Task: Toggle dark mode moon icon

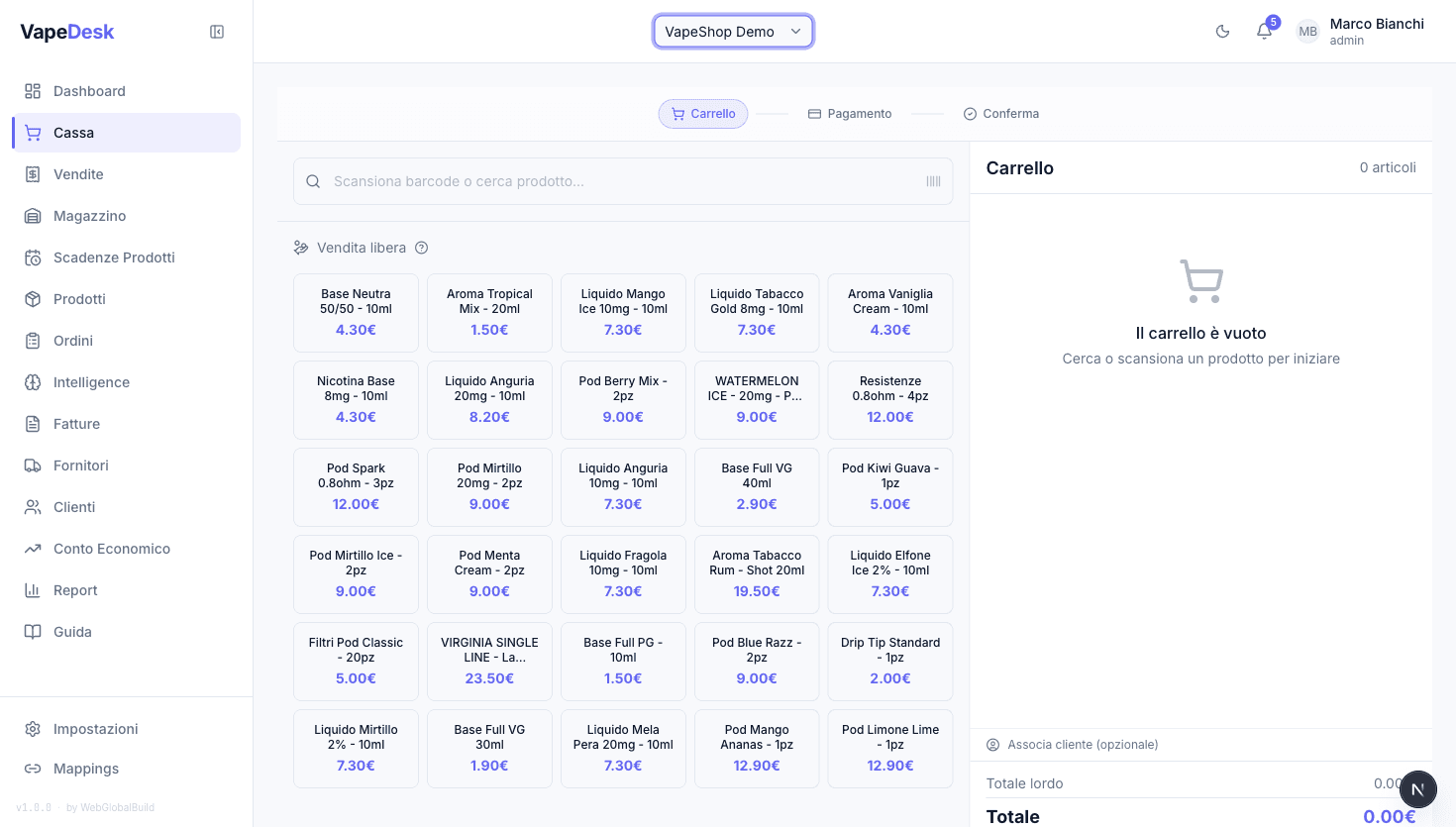Action: coord(1222,32)
